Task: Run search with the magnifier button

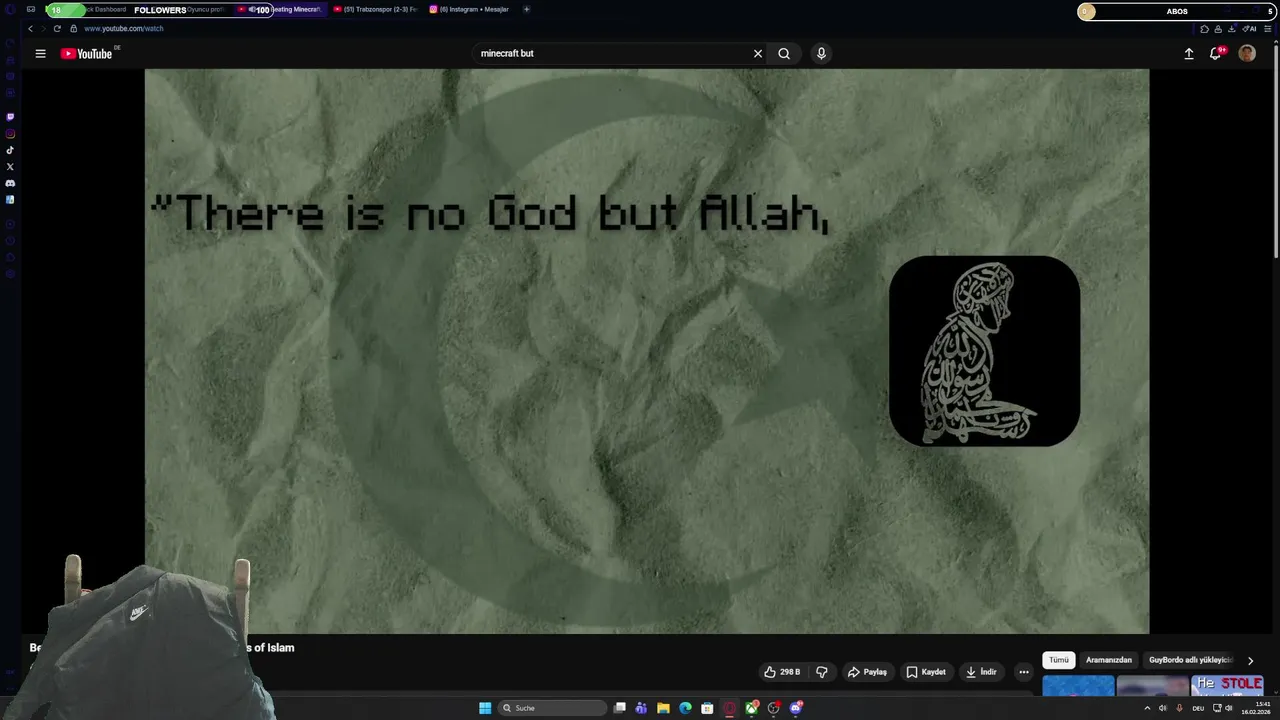Action: pos(784,54)
